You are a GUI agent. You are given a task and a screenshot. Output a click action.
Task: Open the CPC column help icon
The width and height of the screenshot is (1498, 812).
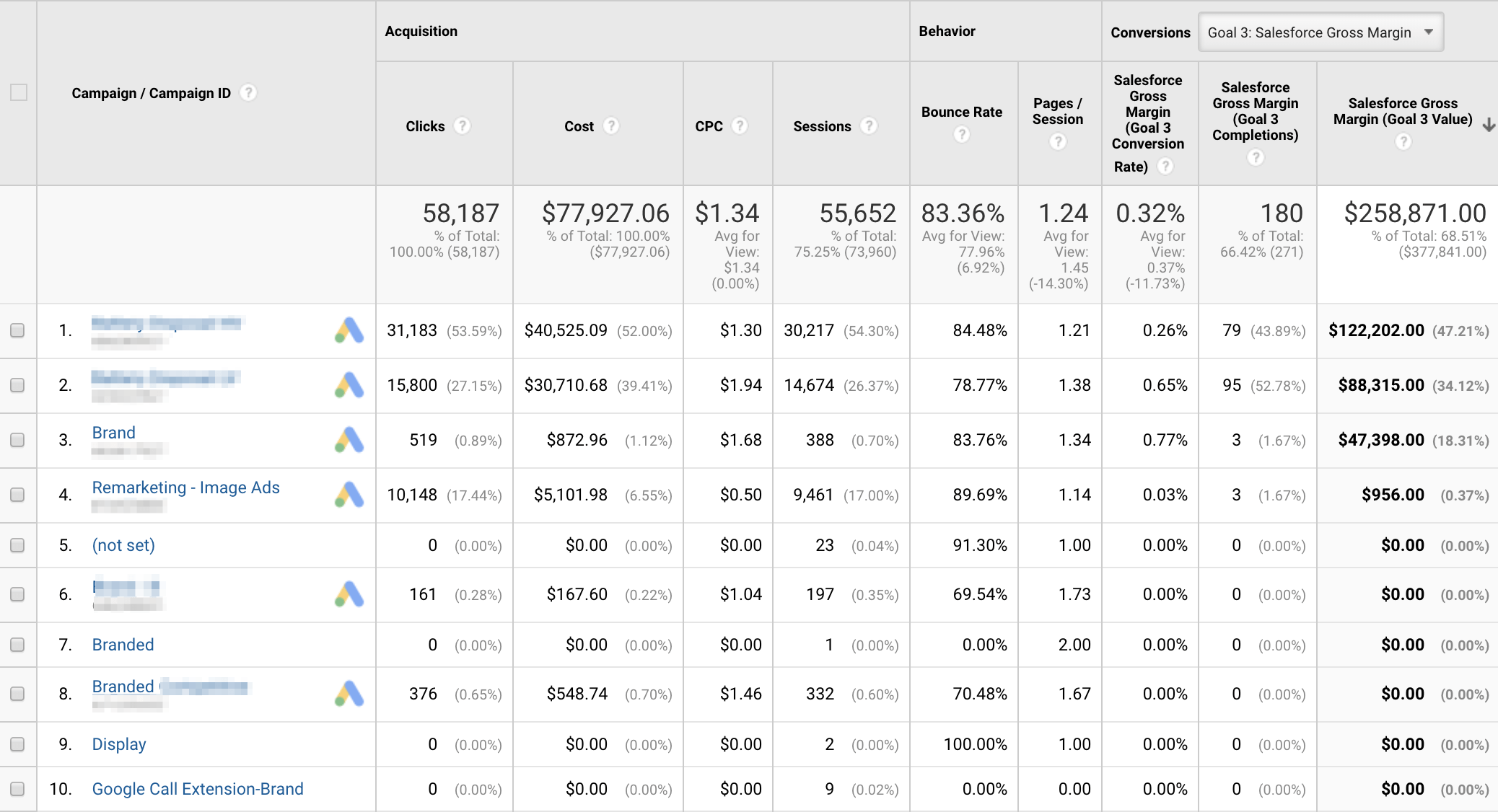pyautogui.click(x=740, y=126)
